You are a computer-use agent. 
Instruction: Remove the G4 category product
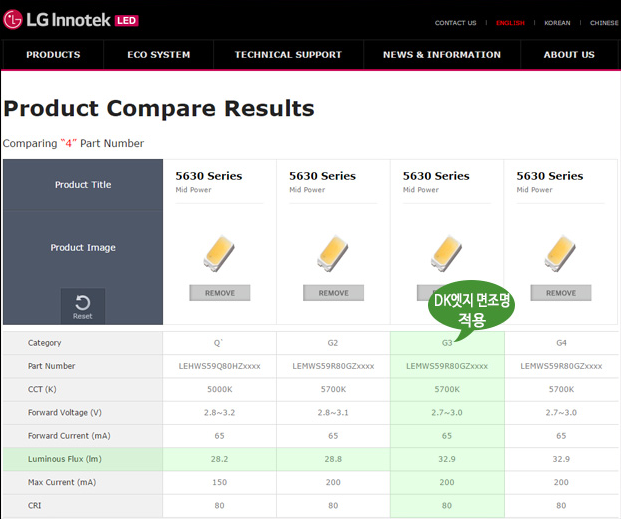pyautogui.click(x=561, y=293)
